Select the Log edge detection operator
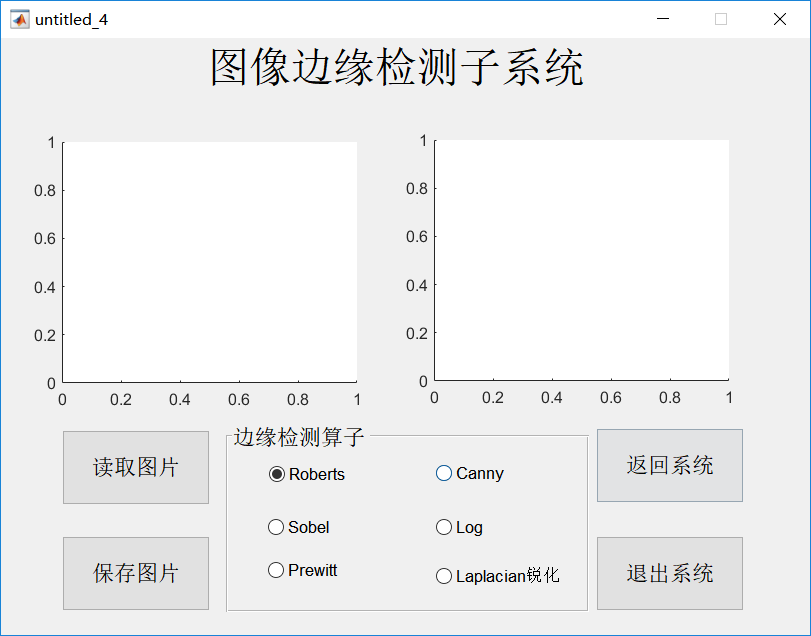Viewport: 811px width, 636px height. 443,527
